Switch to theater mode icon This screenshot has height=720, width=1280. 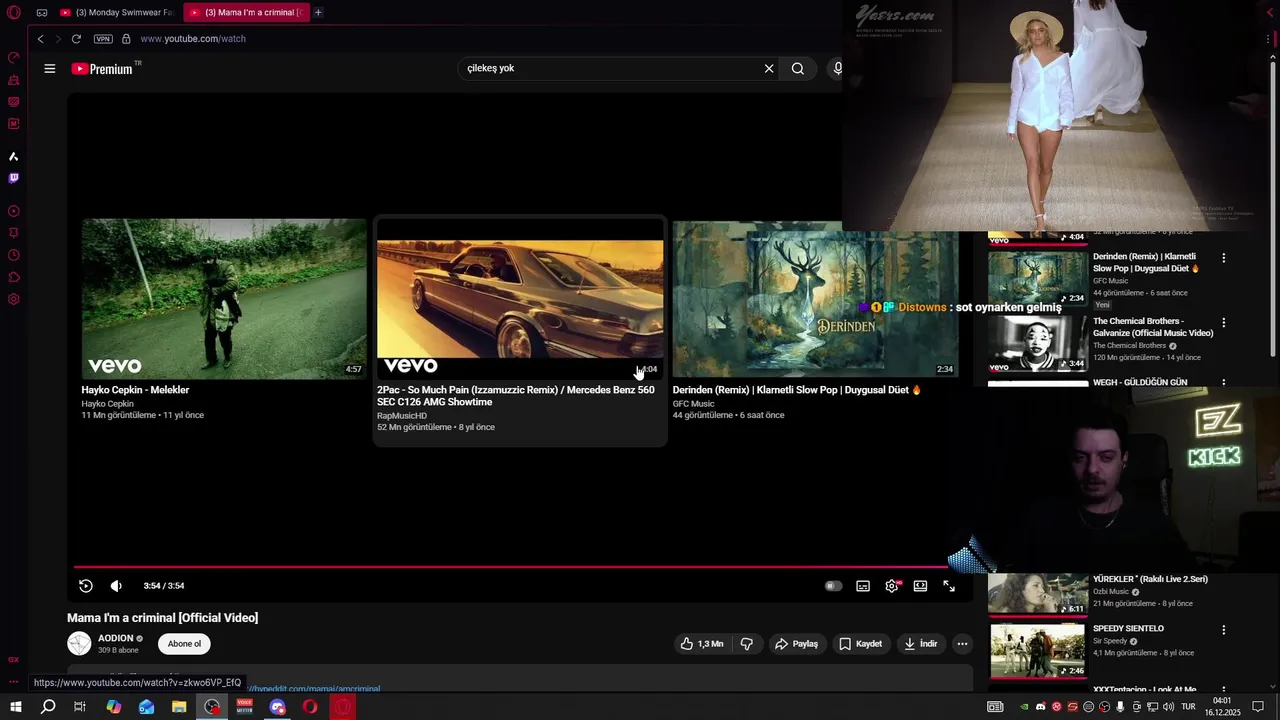tap(920, 586)
